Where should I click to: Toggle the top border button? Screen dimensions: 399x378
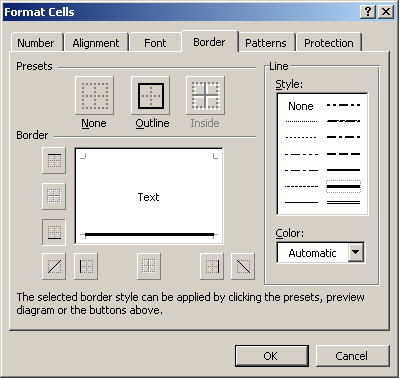[x=54, y=161]
